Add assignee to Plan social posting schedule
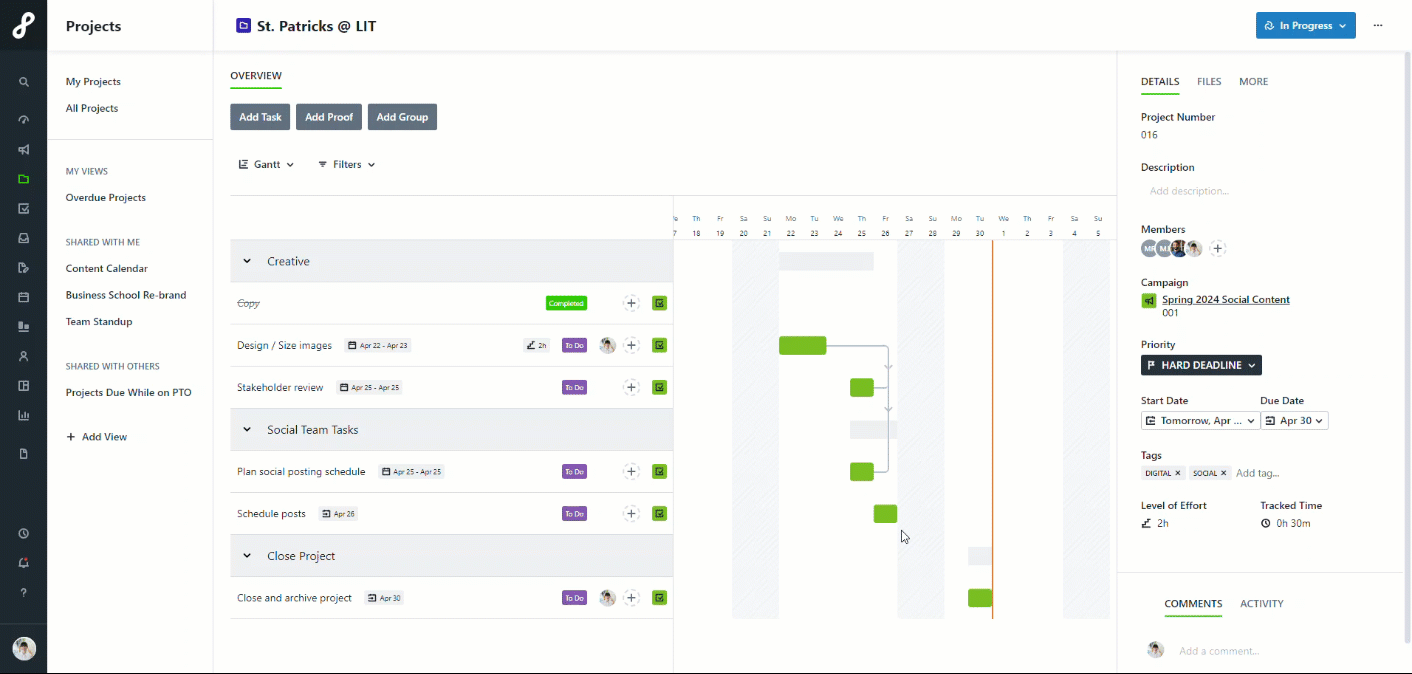 pyautogui.click(x=631, y=471)
